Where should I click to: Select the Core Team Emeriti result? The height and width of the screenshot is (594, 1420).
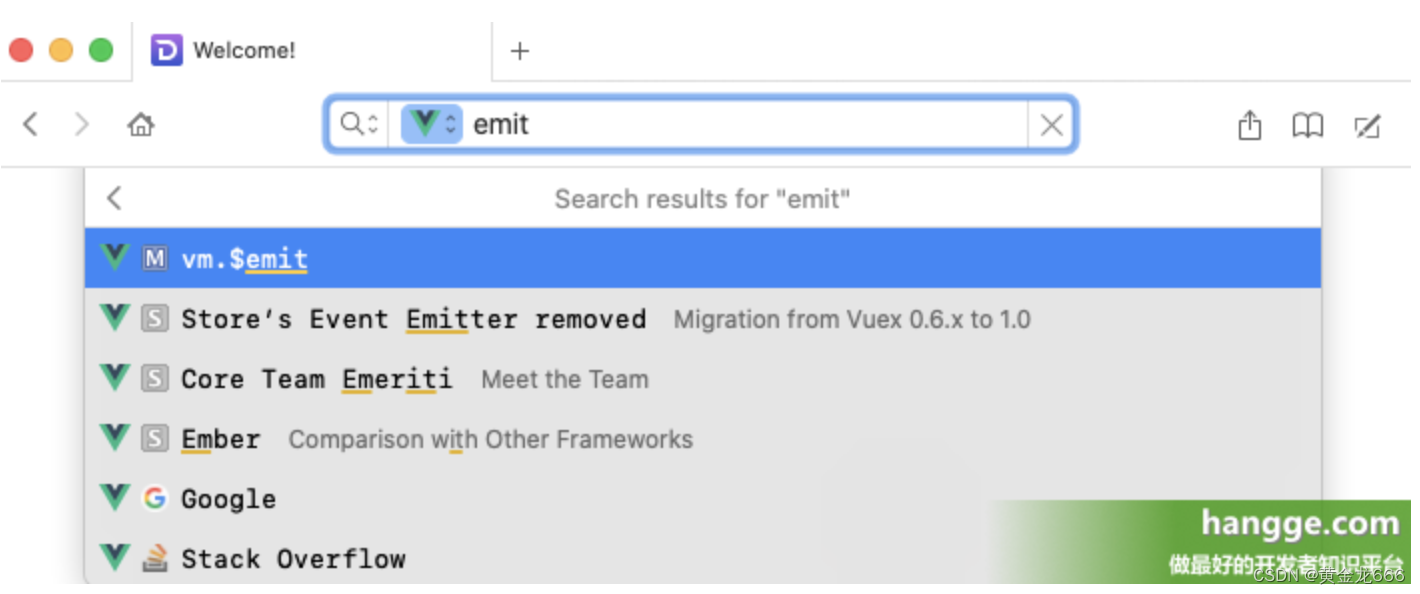click(703, 379)
